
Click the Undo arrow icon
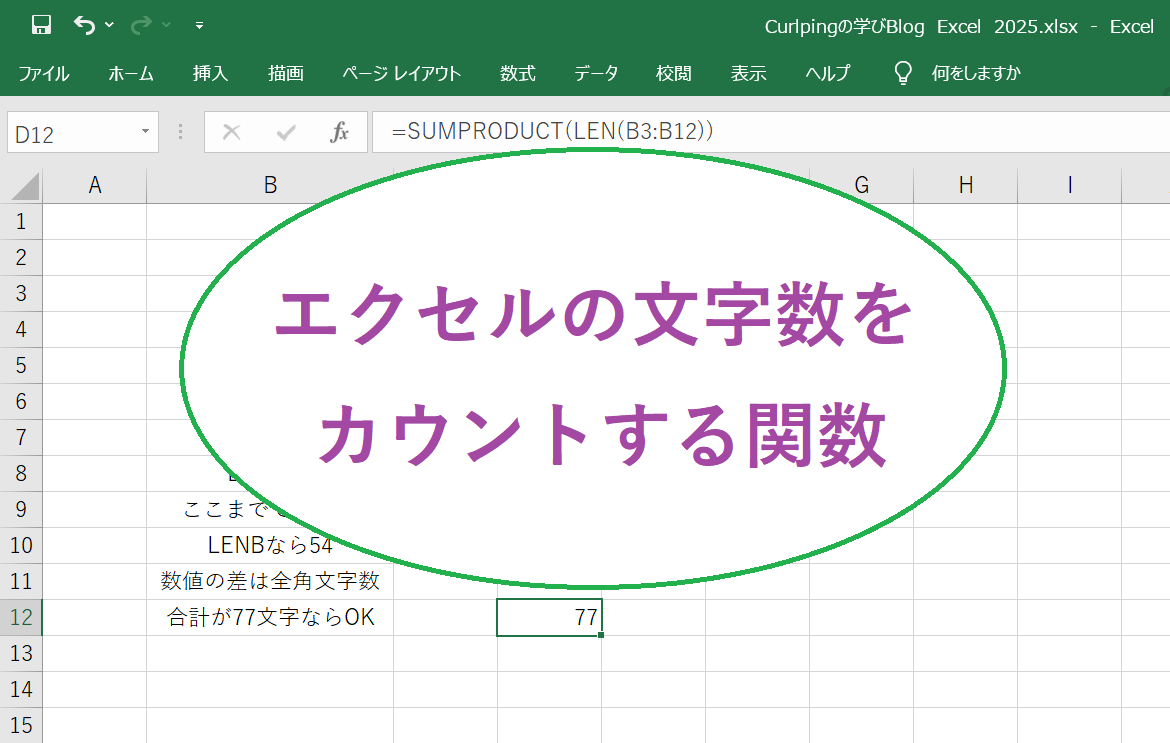84,25
